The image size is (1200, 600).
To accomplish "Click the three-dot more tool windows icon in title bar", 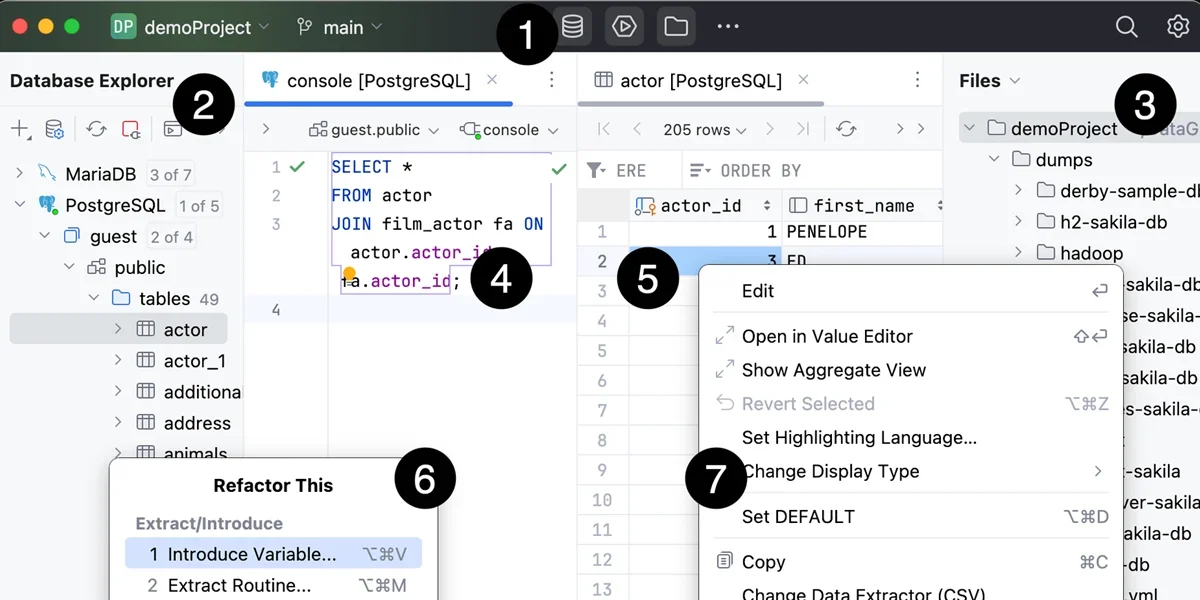I will 728,26.
